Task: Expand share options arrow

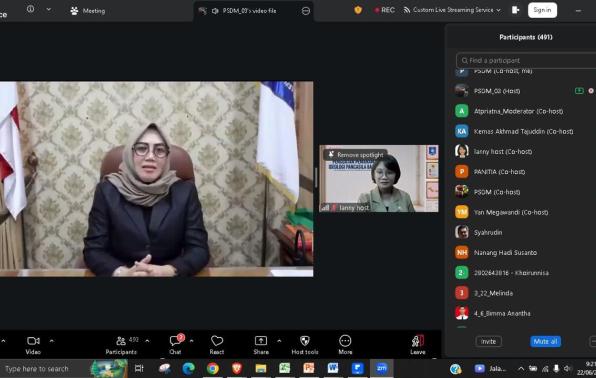Action: (x=279, y=341)
